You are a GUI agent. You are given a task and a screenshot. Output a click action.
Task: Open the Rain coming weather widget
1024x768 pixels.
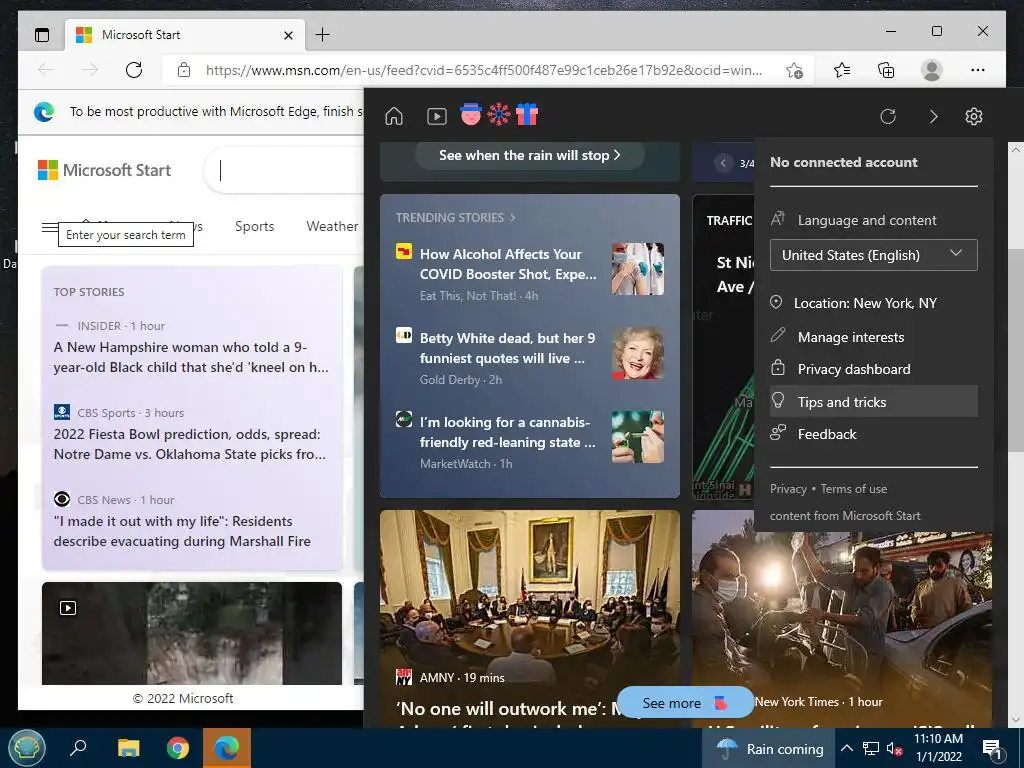[x=769, y=748]
